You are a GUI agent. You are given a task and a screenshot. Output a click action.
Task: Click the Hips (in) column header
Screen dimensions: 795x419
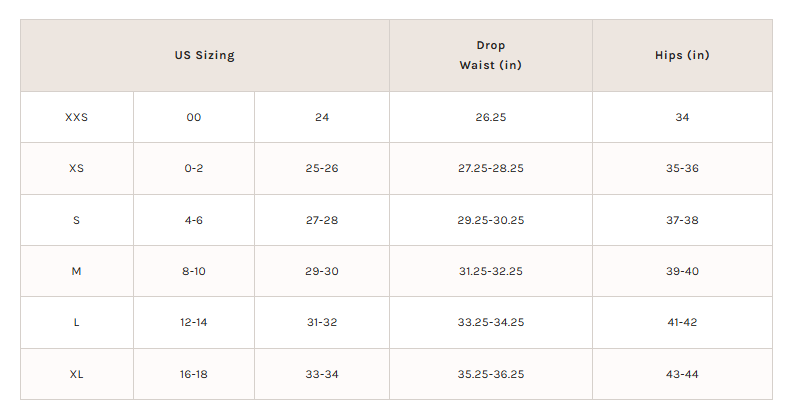pyautogui.click(x=681, y=56)
